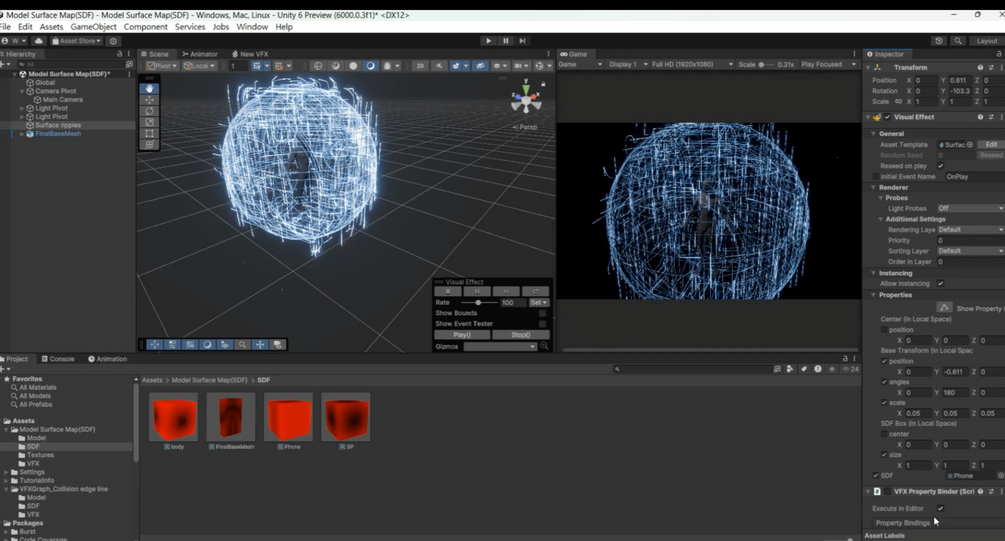Click the Edit button for Asset Template
The image size is (1005, 541).
pyautogui.click(x=991, y=144)
